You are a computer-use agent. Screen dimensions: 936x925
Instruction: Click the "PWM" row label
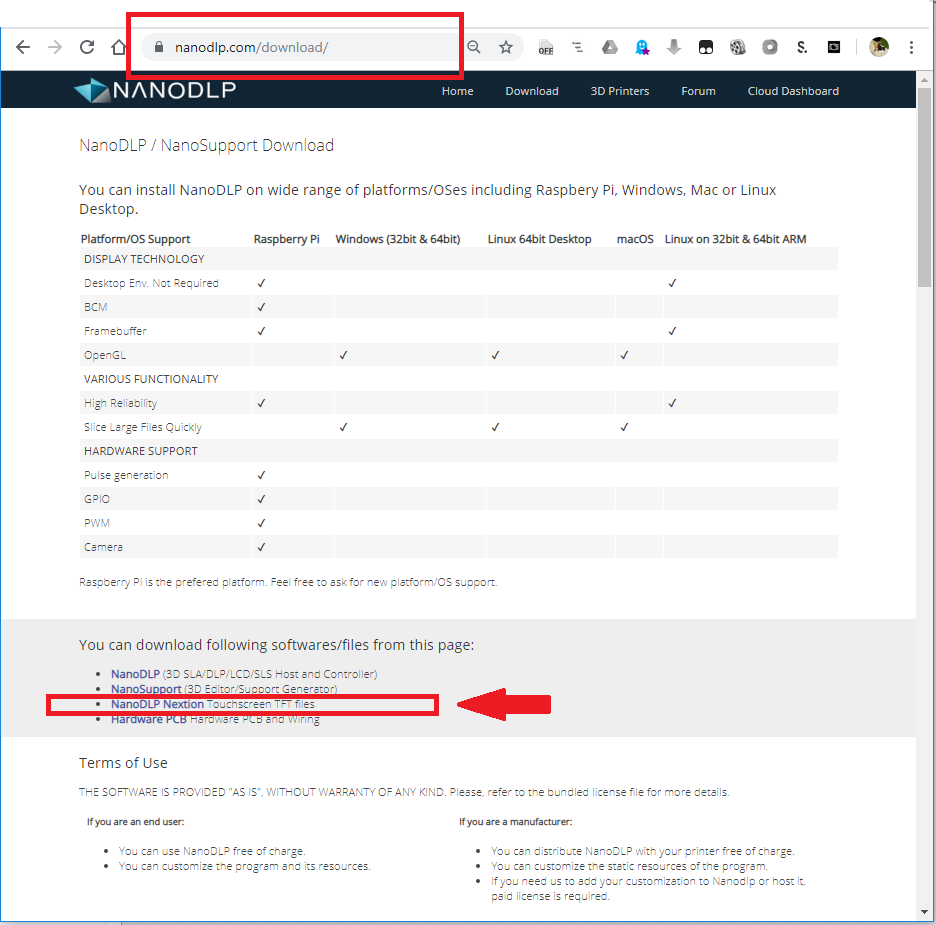(x=97, y=523)
